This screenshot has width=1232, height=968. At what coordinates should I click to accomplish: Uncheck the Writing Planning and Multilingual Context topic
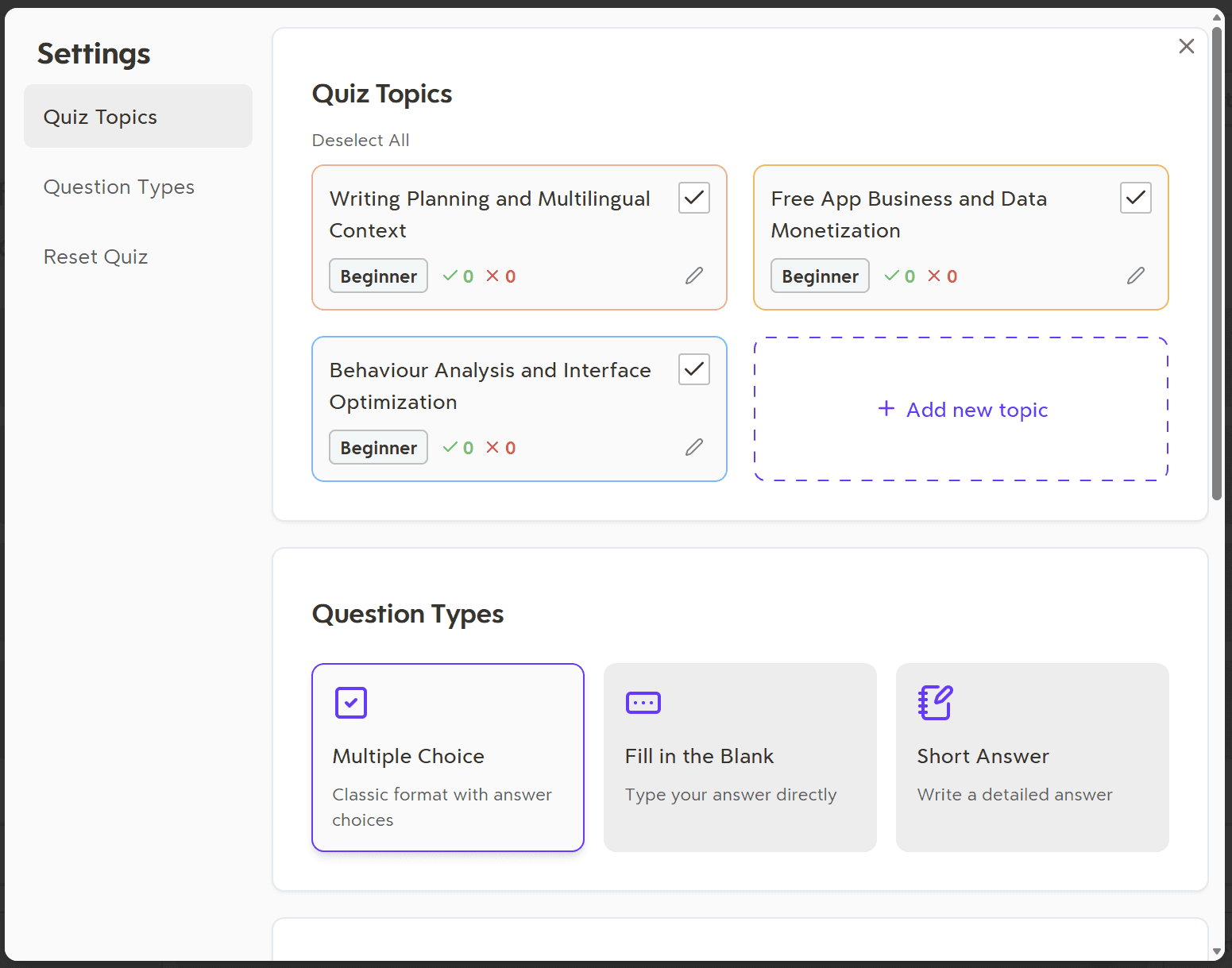point(693,198)
